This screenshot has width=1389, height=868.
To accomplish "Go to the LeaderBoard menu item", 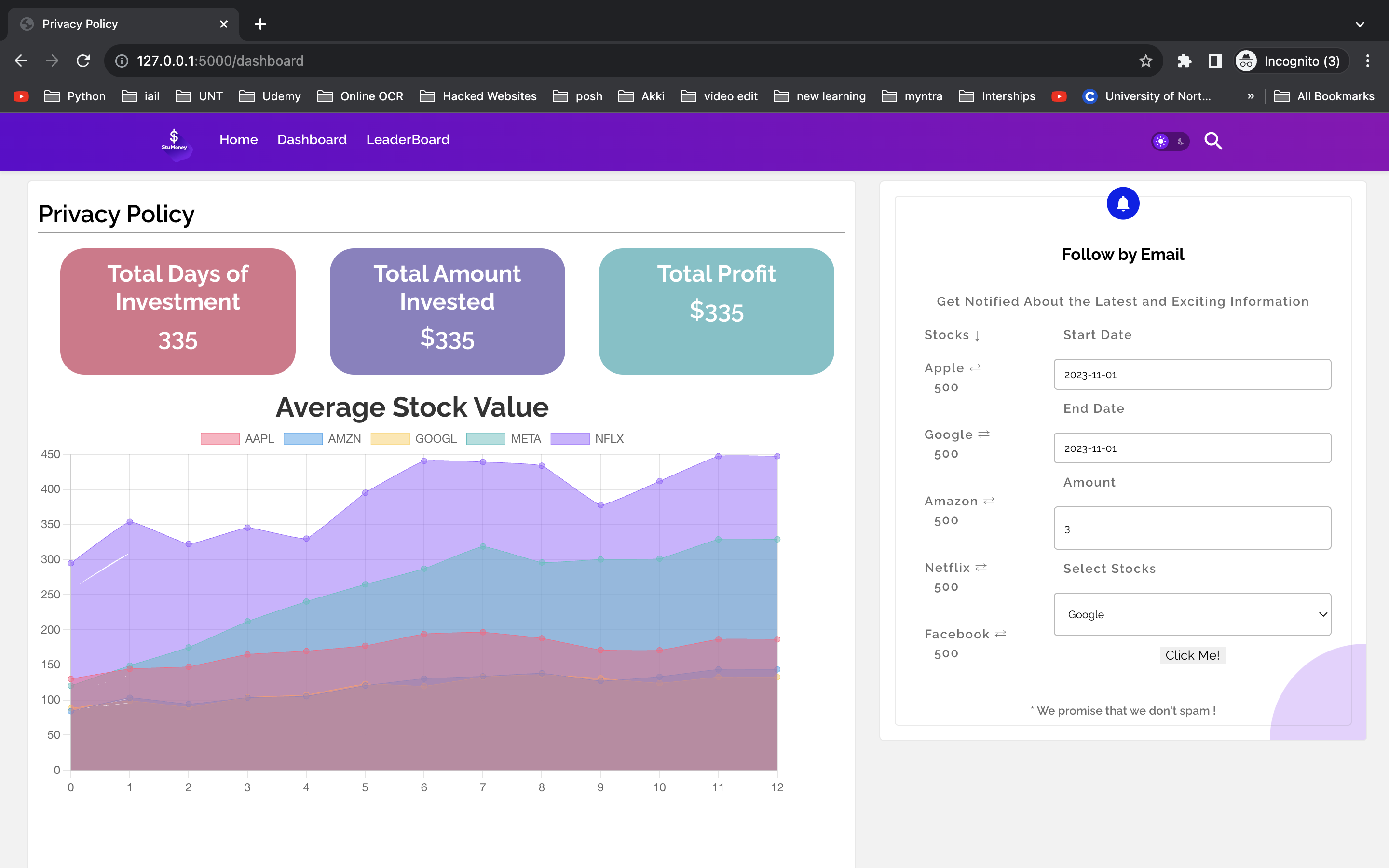I will coord(408,139).
